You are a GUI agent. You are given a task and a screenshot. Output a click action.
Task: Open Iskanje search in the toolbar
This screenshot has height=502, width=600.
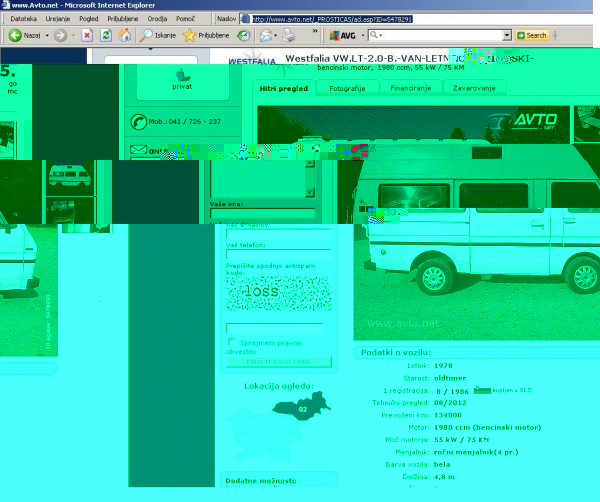pyautogui.click(x=157, y=35)
